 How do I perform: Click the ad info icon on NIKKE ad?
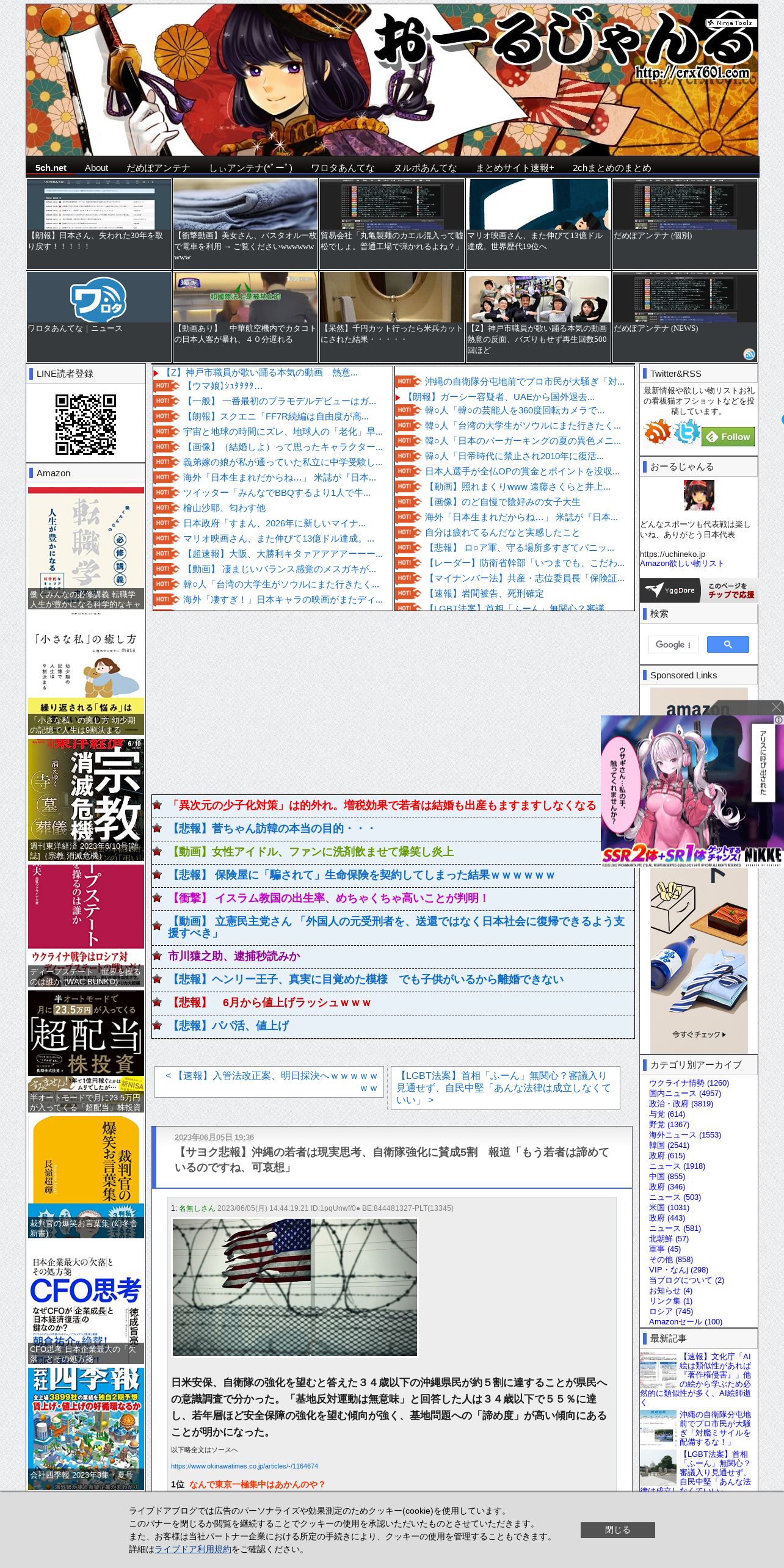[x=779, y=720]
